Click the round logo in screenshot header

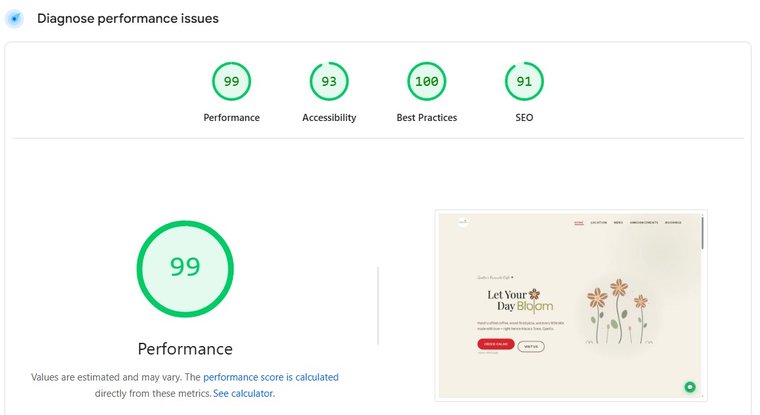(463, 223)
